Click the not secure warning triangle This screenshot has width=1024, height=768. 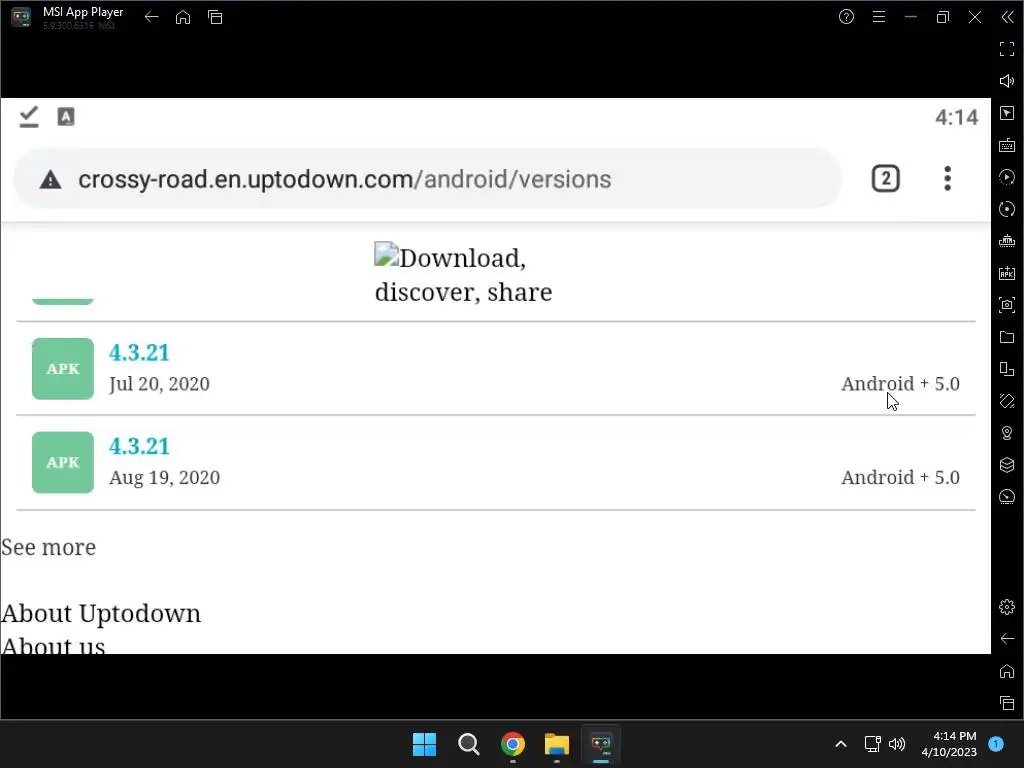click(x=50, y=180)
